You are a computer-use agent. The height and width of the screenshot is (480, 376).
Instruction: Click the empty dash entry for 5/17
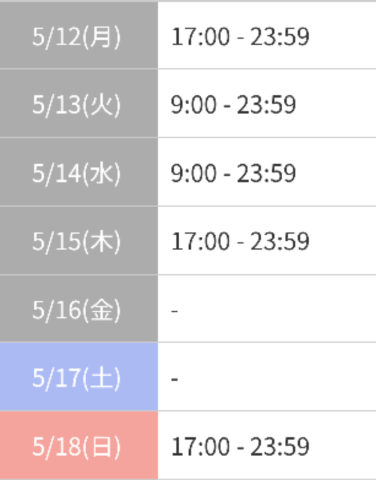175,379
